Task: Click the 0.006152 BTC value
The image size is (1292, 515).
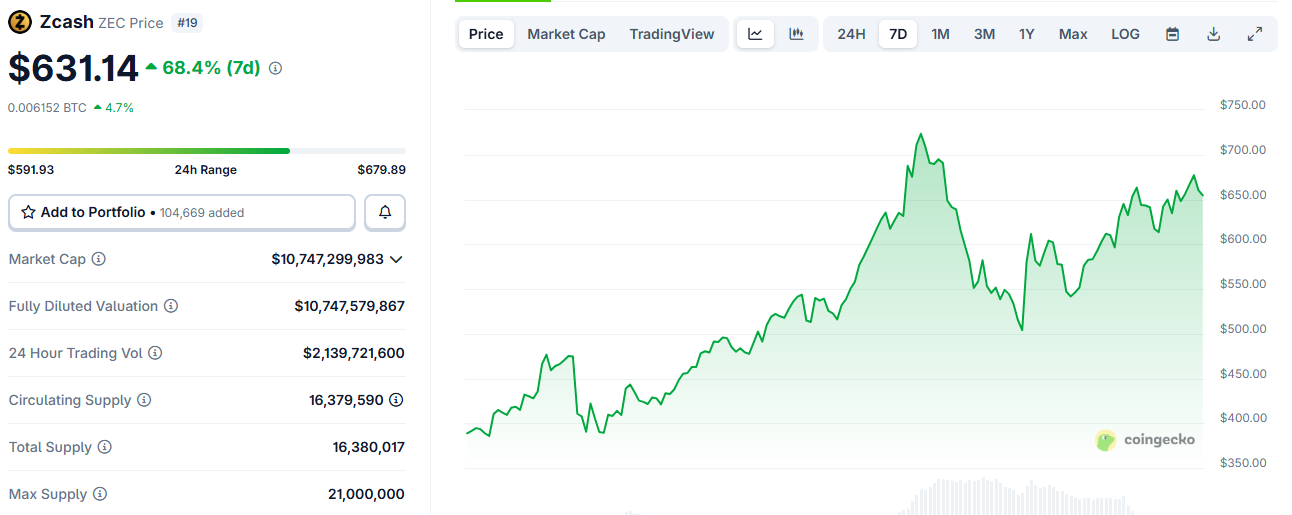Action: point(47,107)
